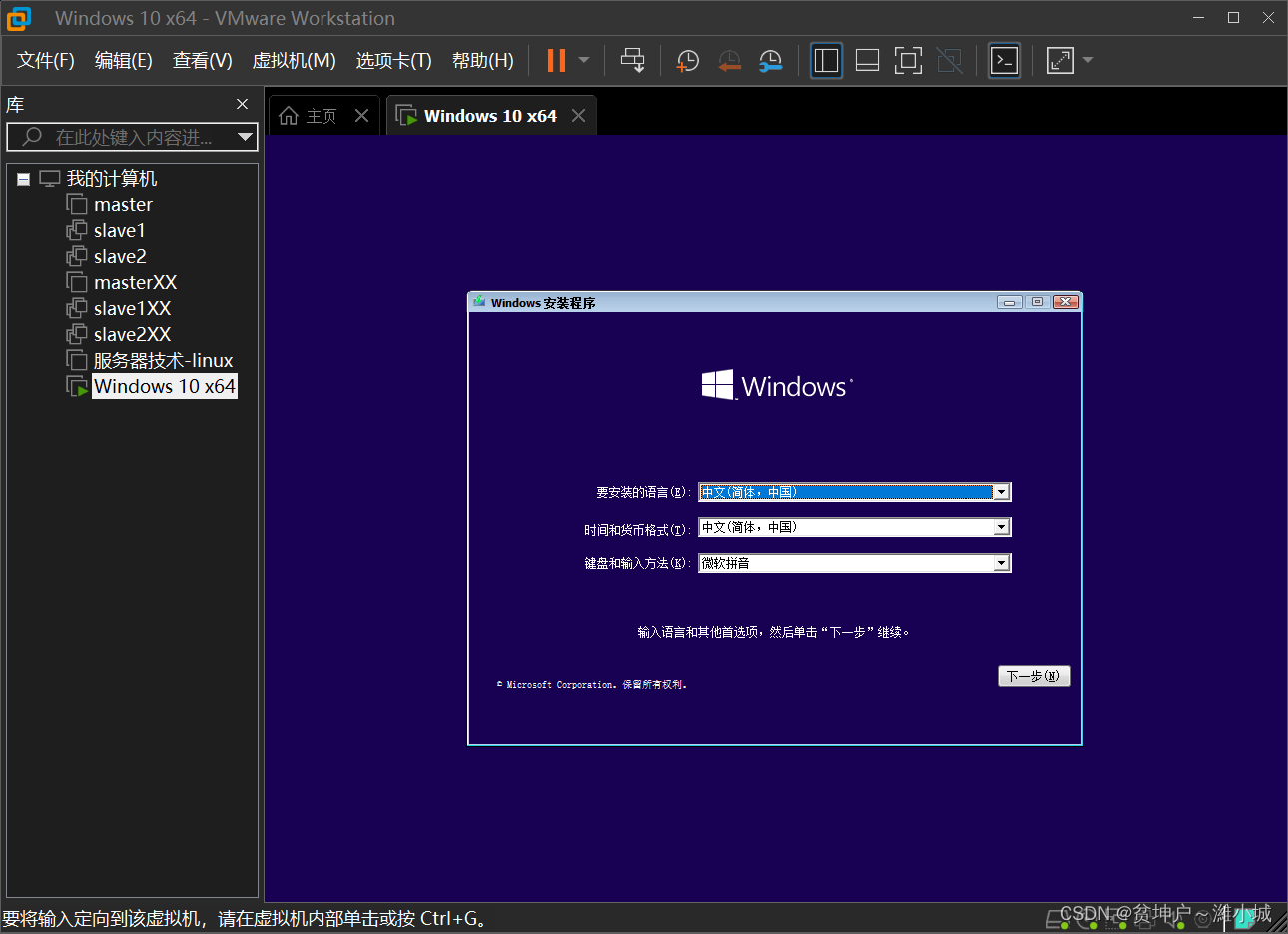1288x934 pixels.
Task: Click the stretch guest display icon
Action: (1060, 60)
